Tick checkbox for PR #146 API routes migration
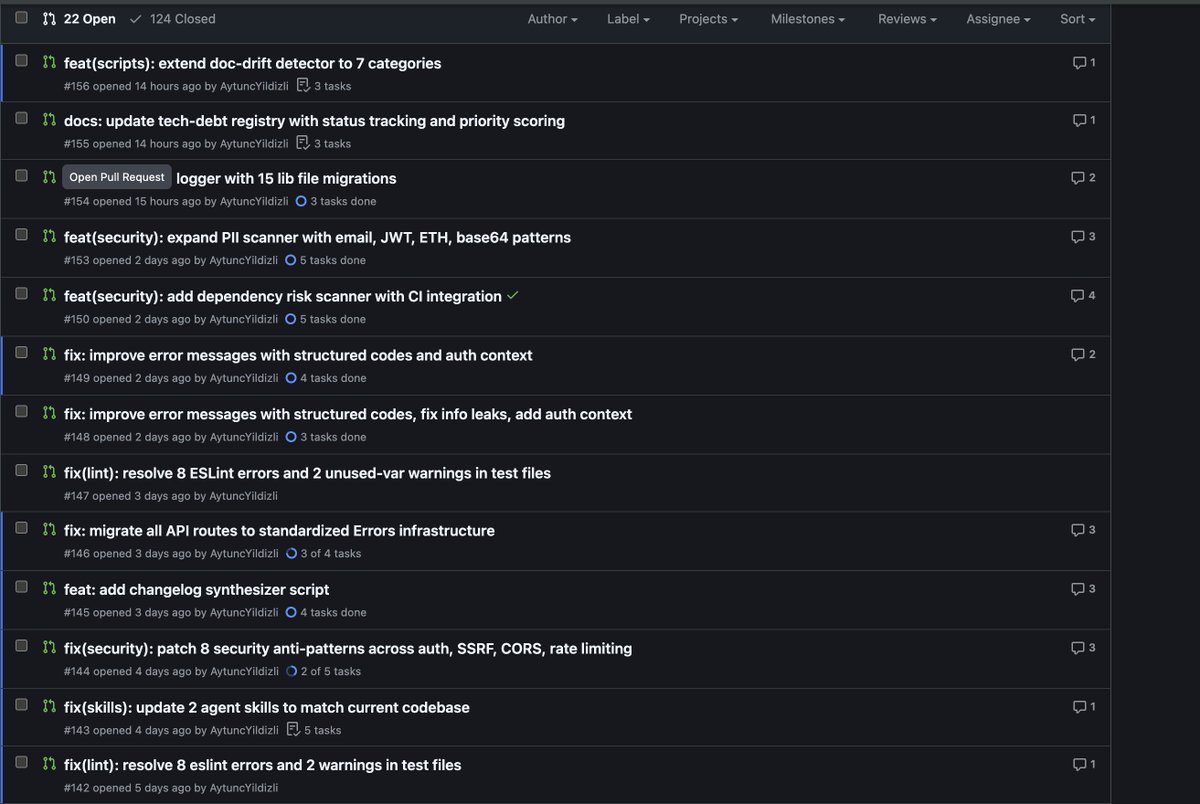The height and width of the screenshot is (804, 1200). coord(21,528)
